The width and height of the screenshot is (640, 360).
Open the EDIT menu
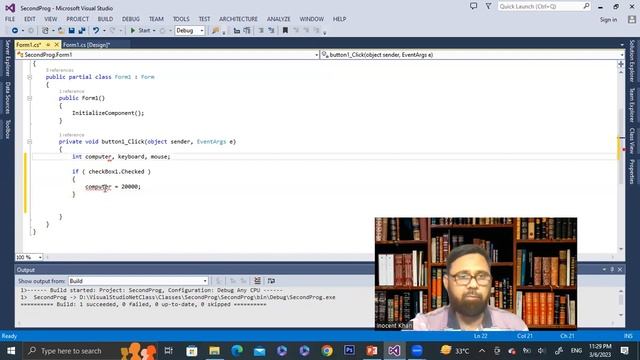(29, 19)
